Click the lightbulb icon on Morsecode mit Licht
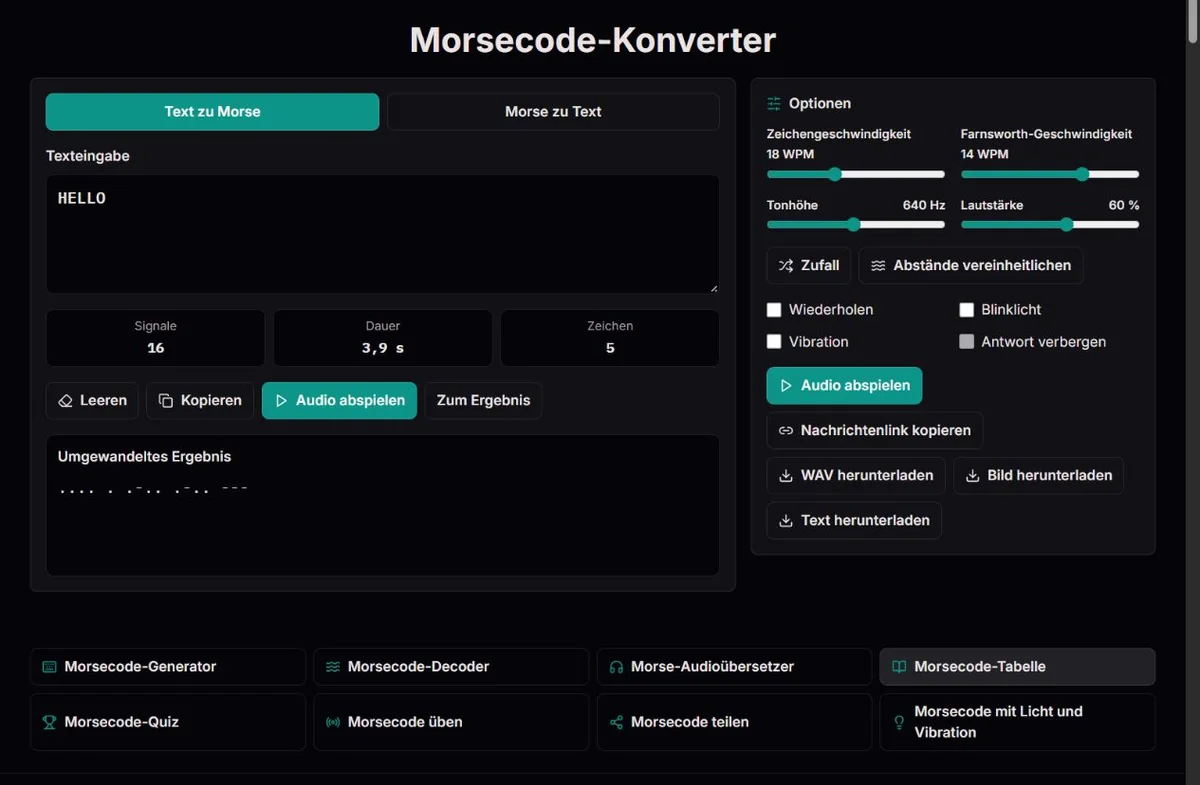The height and width of the screenshot is (785, 1200). (900, 722)
